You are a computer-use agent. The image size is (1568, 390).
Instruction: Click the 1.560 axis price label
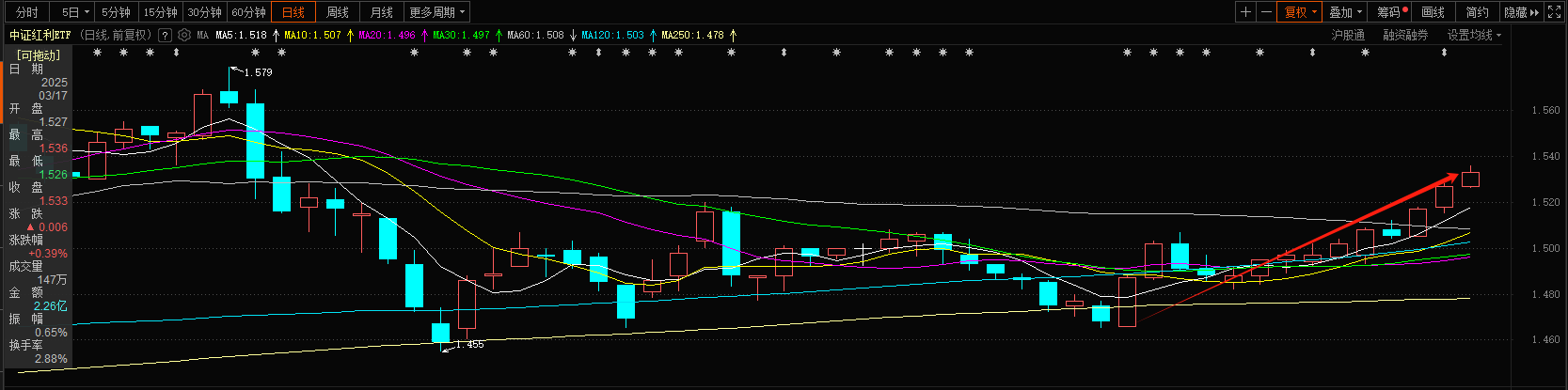(1545, 110)
